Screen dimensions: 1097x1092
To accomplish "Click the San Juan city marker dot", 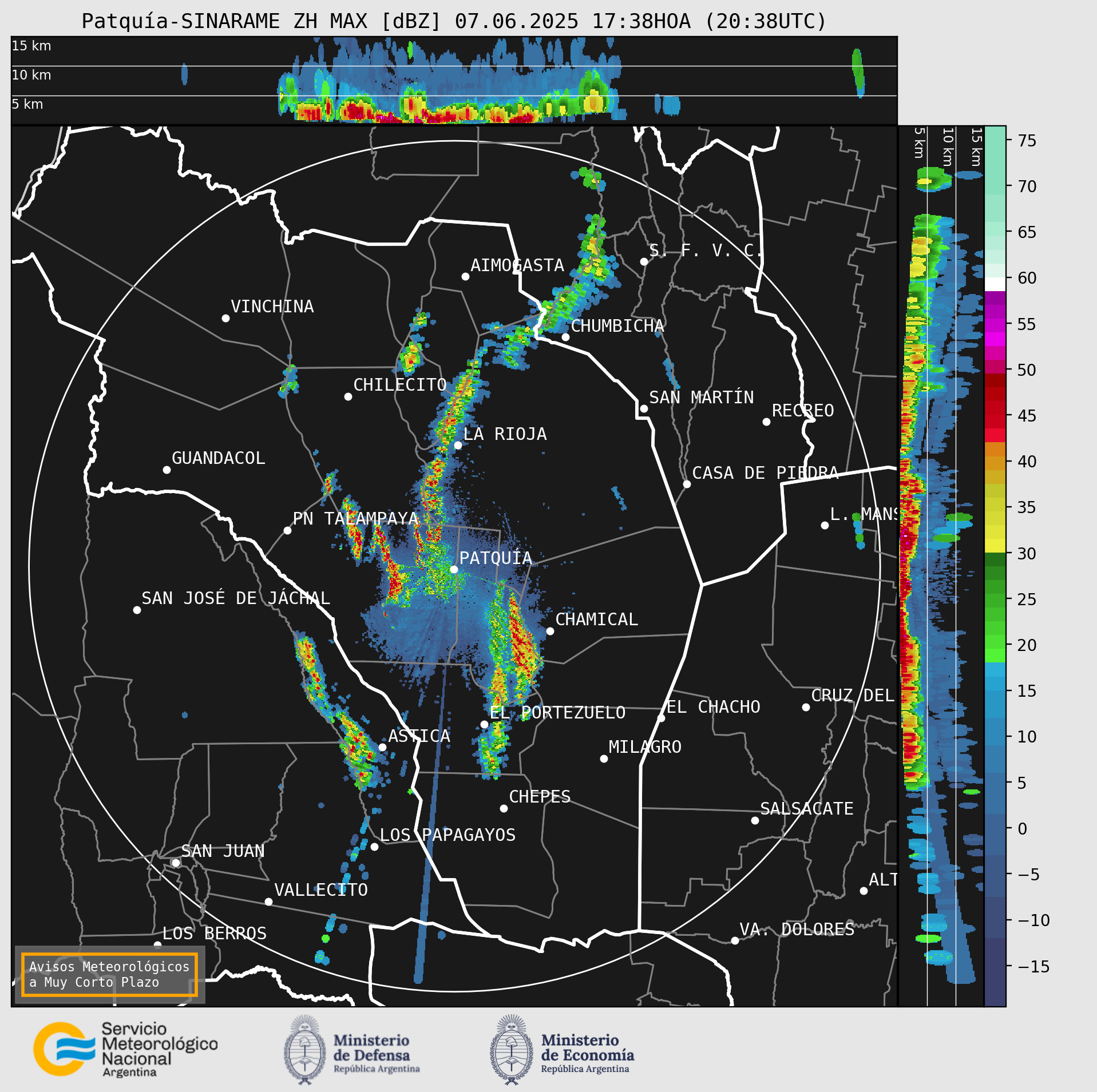I will click(x=176, y=863).
